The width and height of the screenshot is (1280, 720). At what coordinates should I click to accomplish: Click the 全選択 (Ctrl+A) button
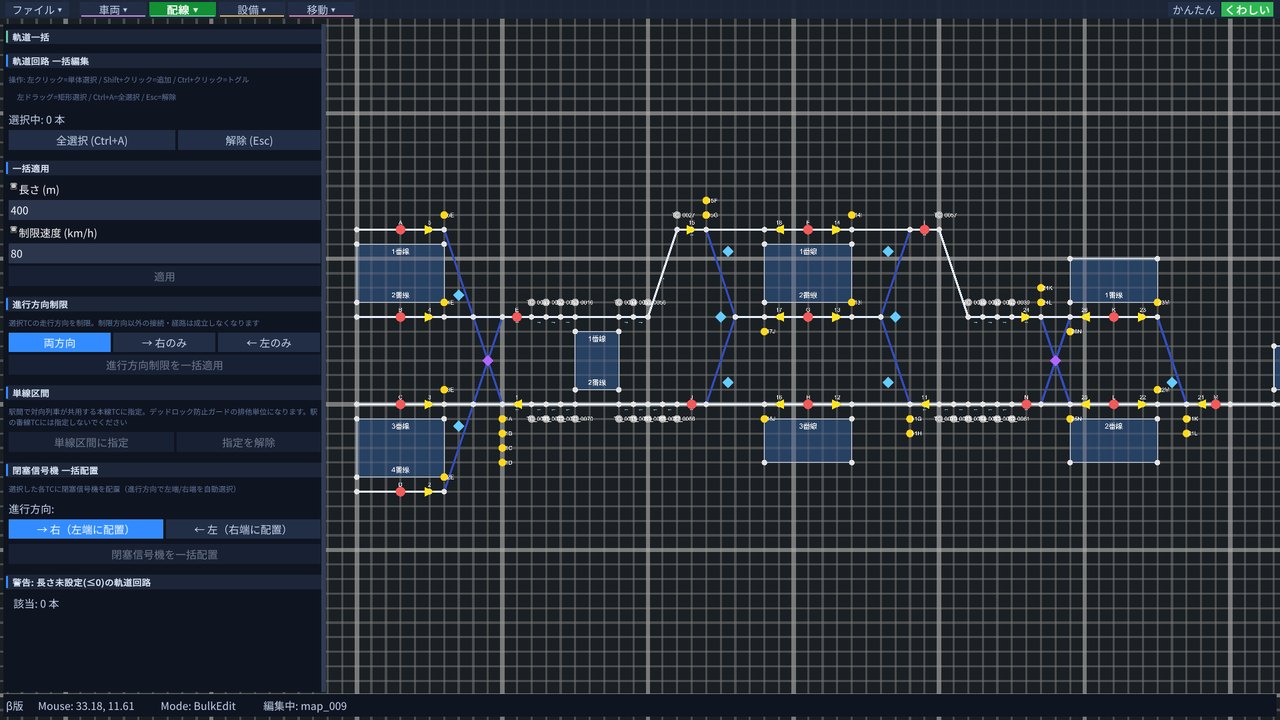[91, 140]
